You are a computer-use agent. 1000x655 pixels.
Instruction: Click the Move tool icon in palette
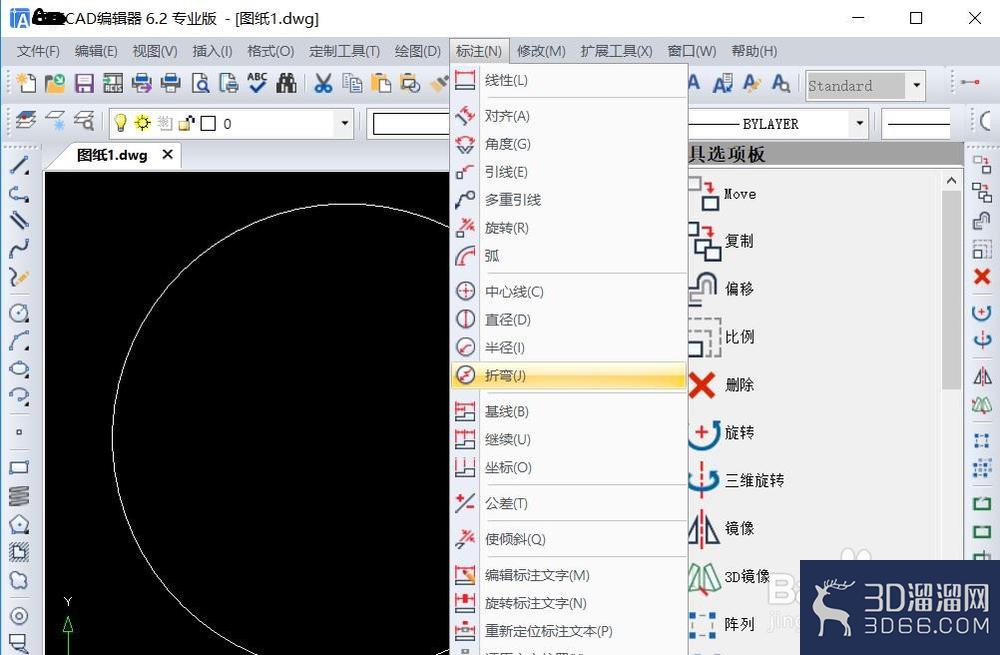(706, 194)
